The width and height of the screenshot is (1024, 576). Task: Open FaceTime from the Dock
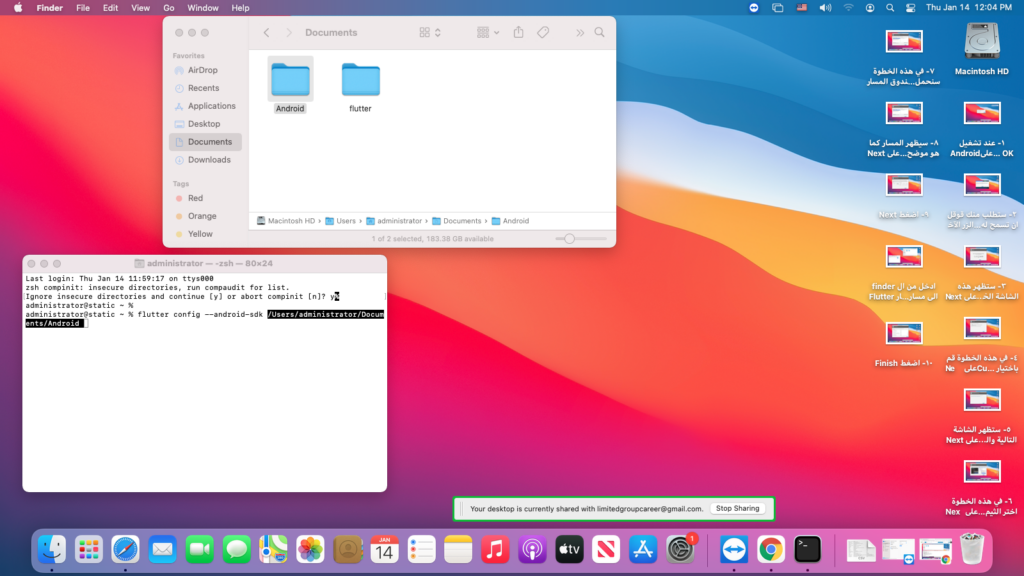[x=199, y=549]
